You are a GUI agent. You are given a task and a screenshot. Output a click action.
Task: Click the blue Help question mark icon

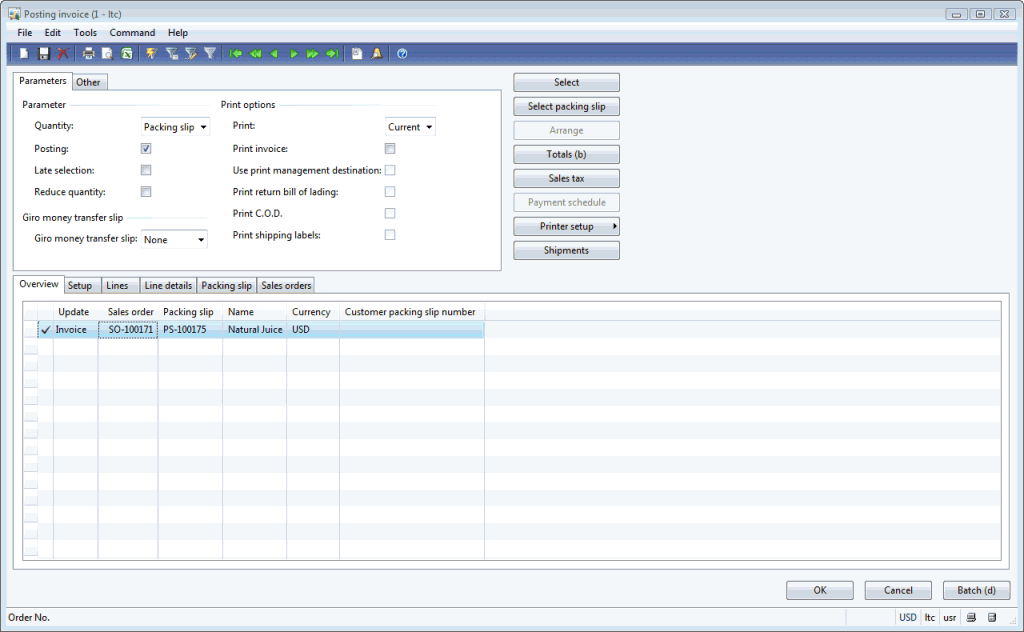pyautogui.click(x=402, y=54)
